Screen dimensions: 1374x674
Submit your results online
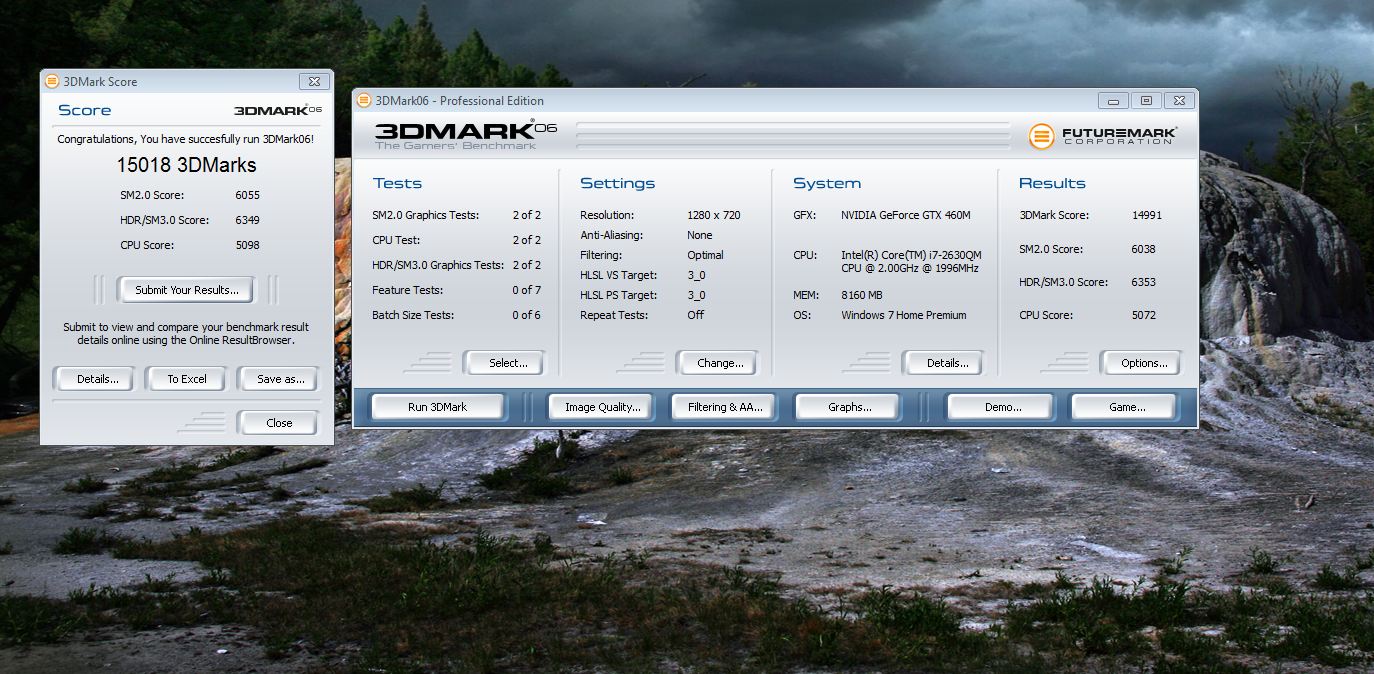pos(186,290)
